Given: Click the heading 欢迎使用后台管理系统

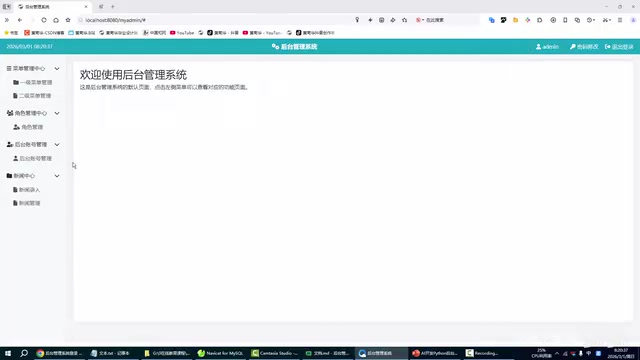Looking at the screenshot, I should (133, 75).
